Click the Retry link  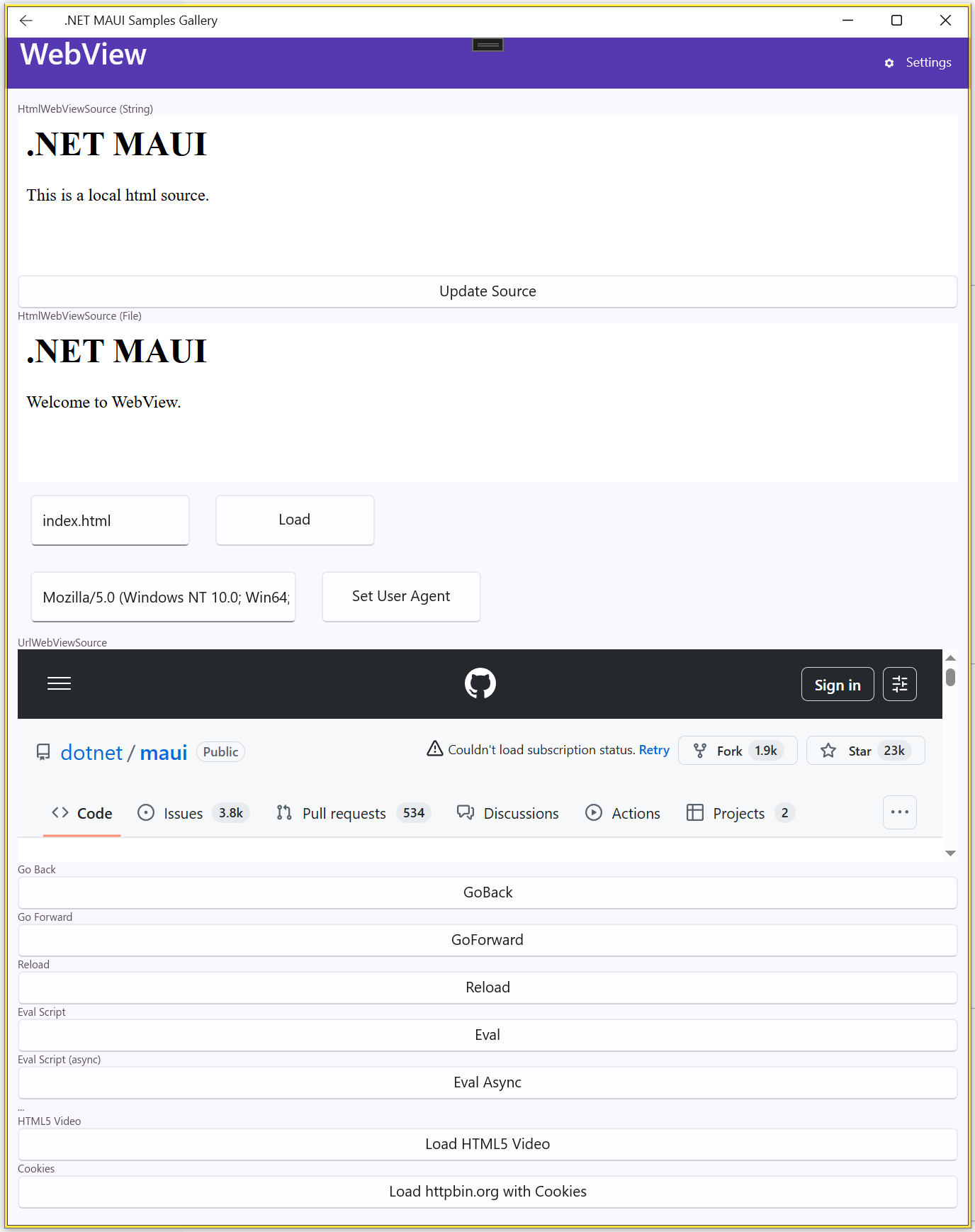click(653, 750)
